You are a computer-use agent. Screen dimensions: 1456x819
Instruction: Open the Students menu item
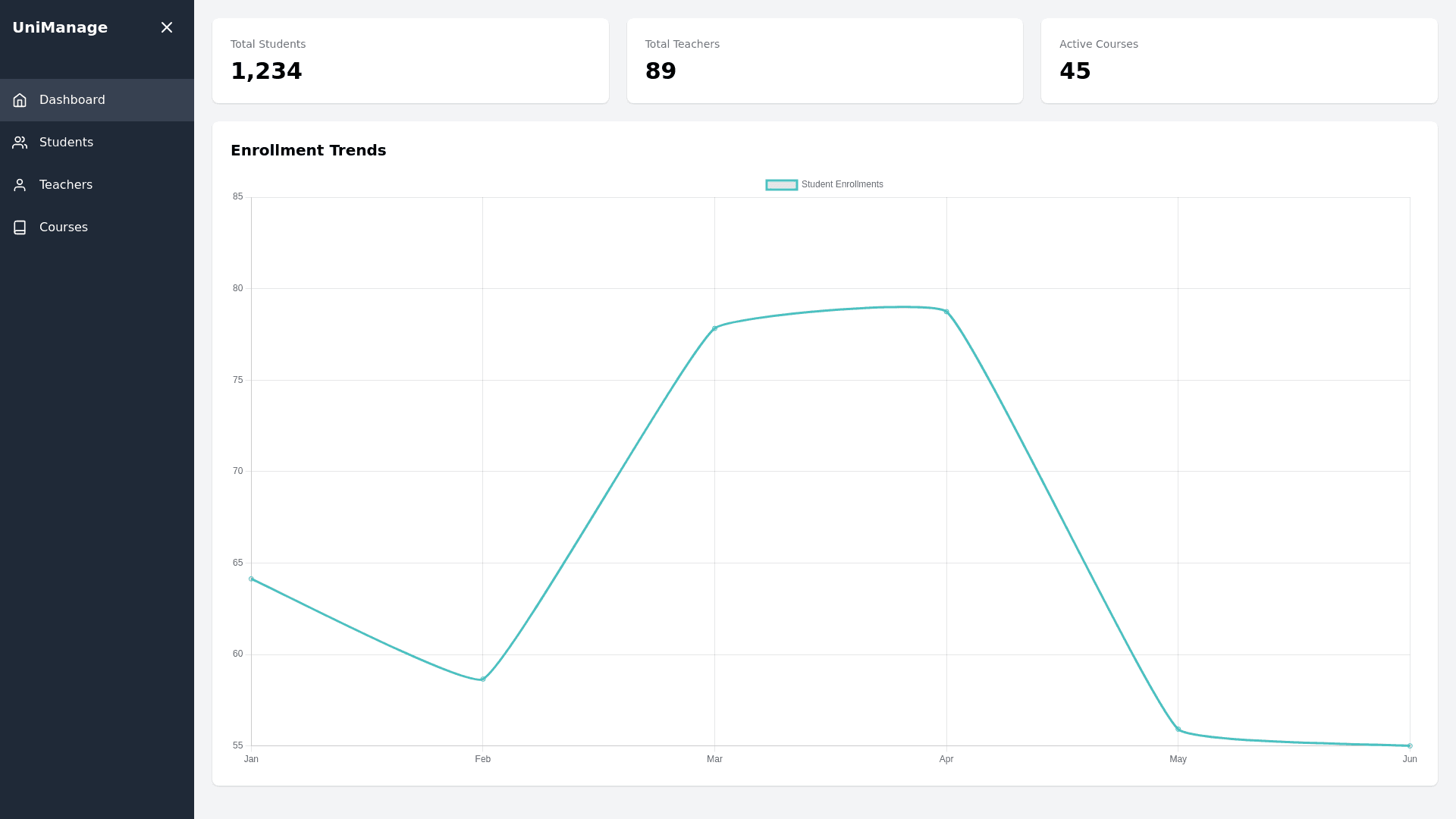coord(66,143)
